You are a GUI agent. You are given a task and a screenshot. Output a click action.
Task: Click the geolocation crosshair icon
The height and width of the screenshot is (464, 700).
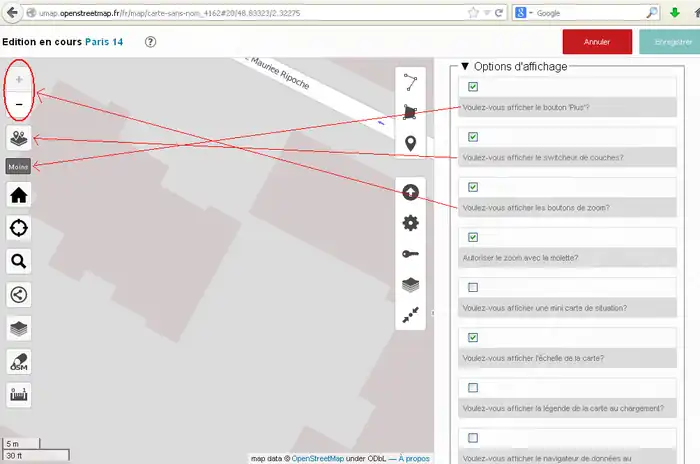(19, 228)
